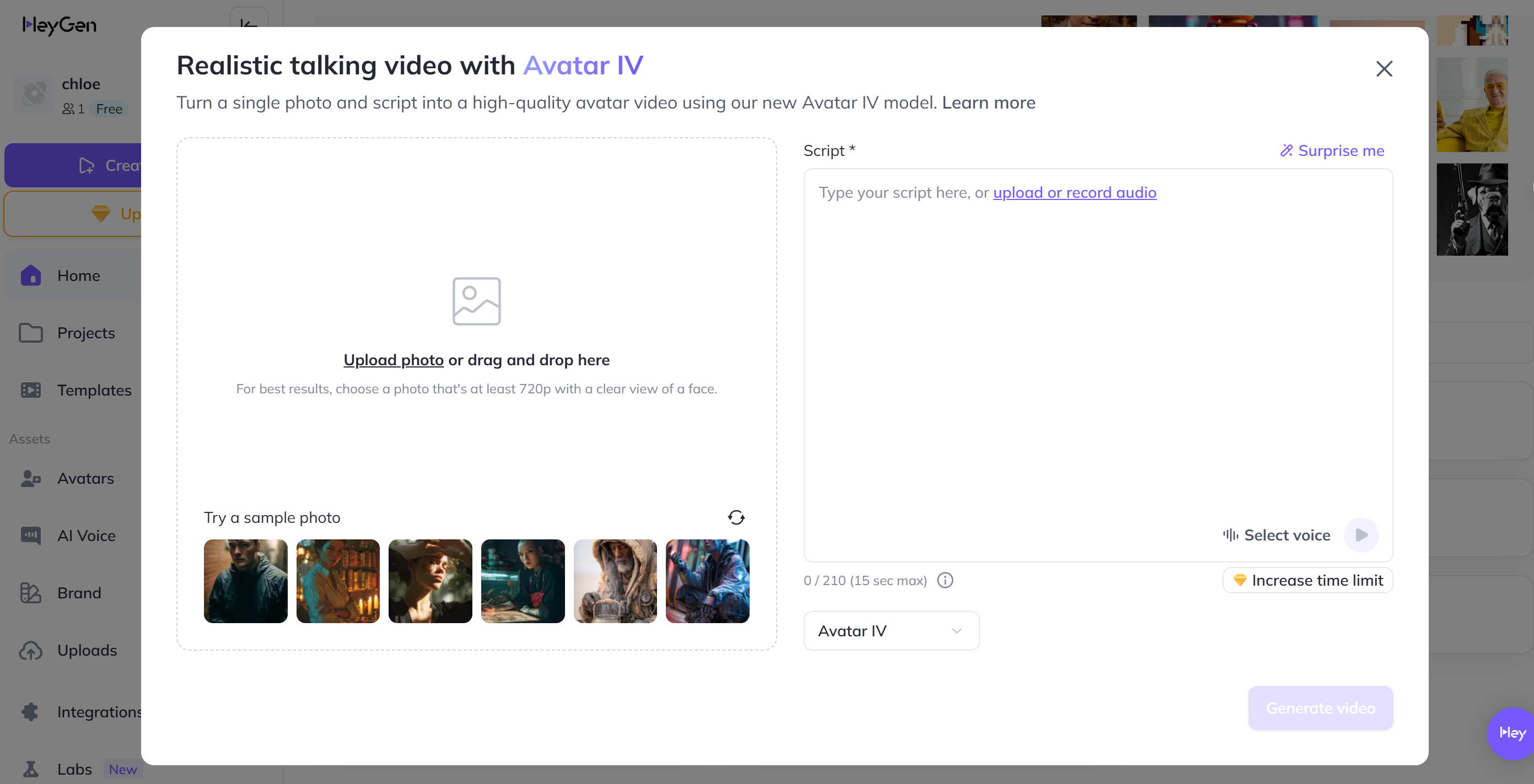Open Projects in sidebar
Image resolution: width=1534 pixels, height=784 pixels.
tap(86, 333)
